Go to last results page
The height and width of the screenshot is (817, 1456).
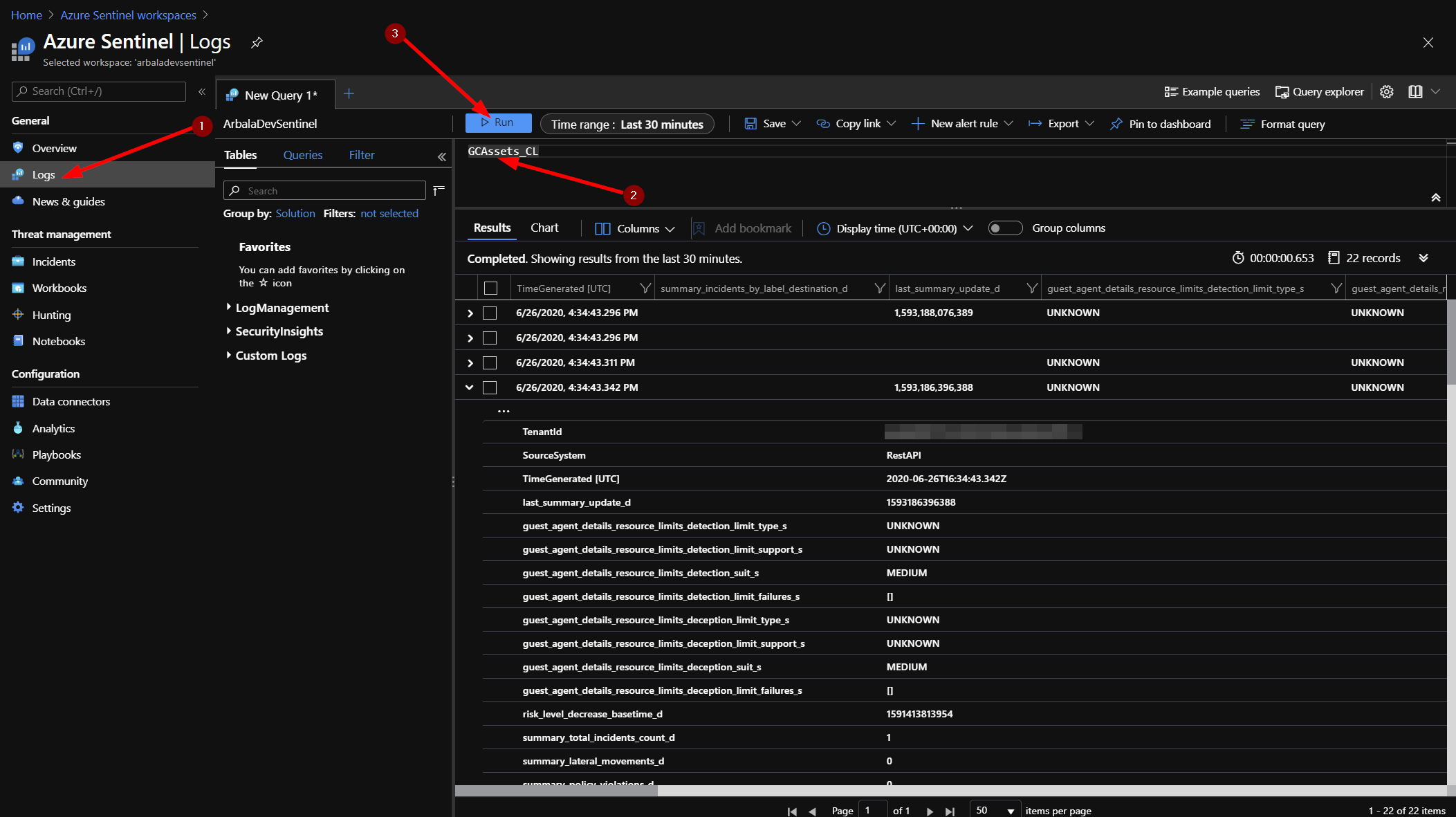point(950,811)
